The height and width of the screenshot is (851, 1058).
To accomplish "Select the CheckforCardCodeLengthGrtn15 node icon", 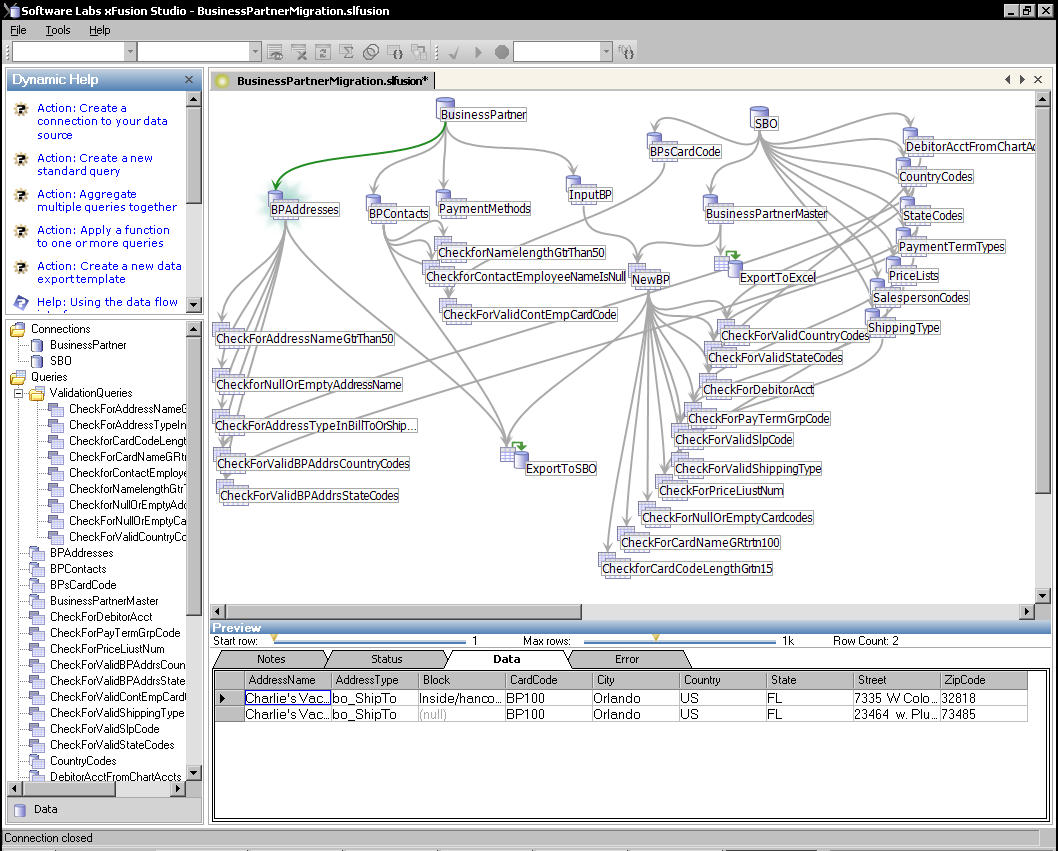I will point(607,558).
